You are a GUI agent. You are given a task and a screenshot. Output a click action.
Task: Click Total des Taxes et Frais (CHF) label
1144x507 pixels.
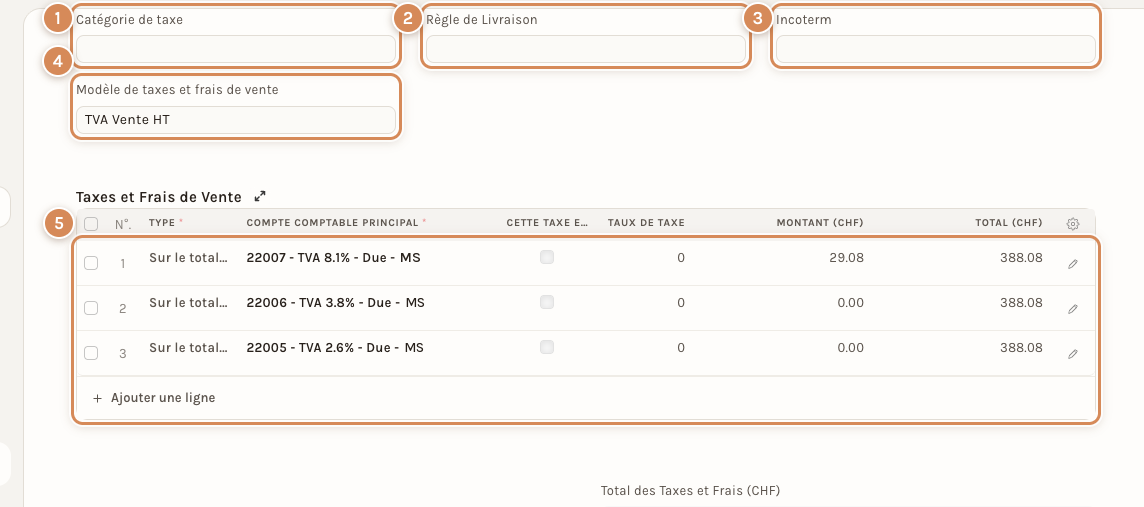click(x=690, y=491)
